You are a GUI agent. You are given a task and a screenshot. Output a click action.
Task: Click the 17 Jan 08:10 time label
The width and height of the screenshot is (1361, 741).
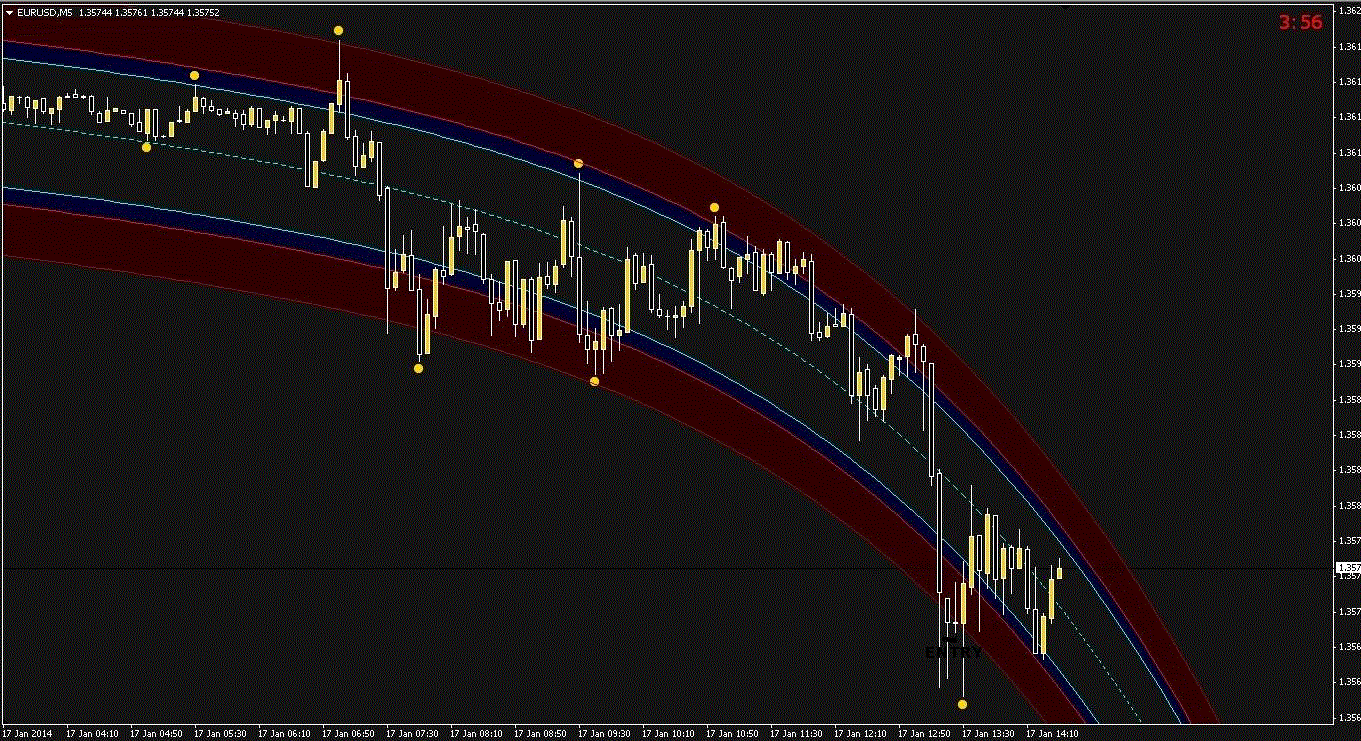[476, 733]
